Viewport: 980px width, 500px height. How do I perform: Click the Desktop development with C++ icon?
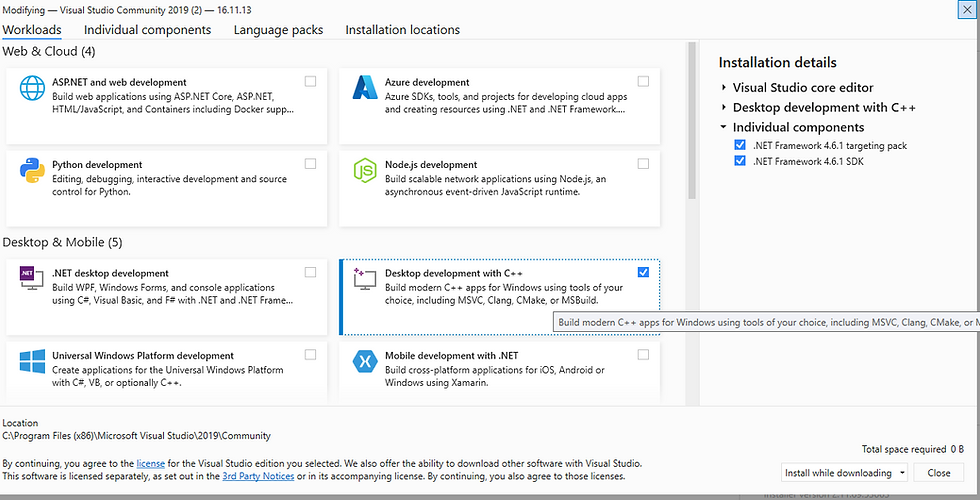pyautogui.click(x=364, y=281)
